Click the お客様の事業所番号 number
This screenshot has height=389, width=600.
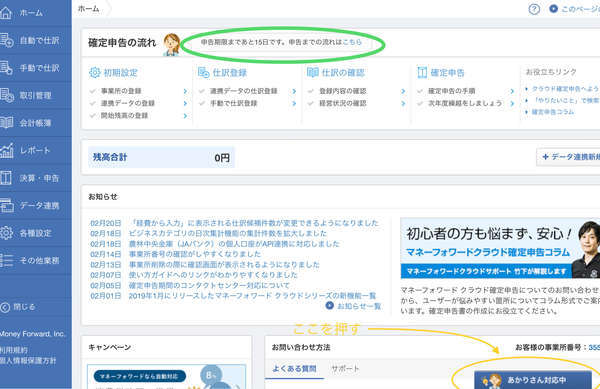594,347
